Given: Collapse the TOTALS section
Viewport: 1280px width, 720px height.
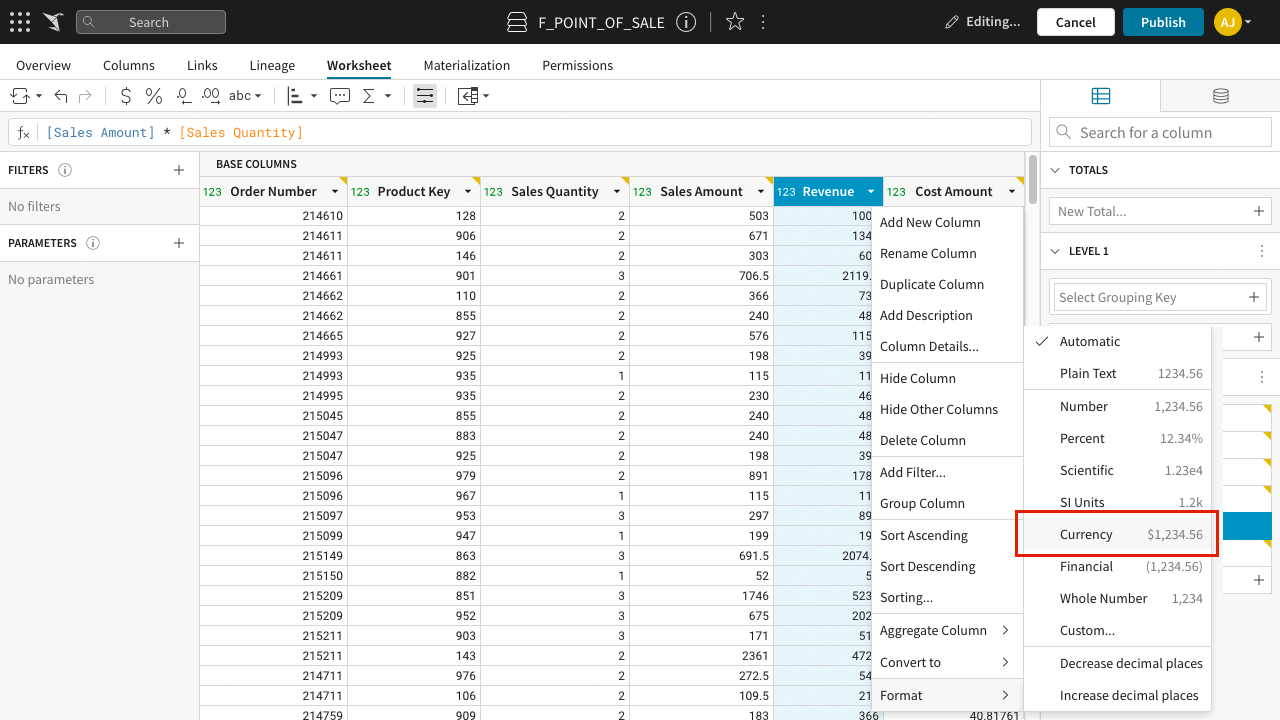Looking at the screenshot, I should tap(1054, 170).
